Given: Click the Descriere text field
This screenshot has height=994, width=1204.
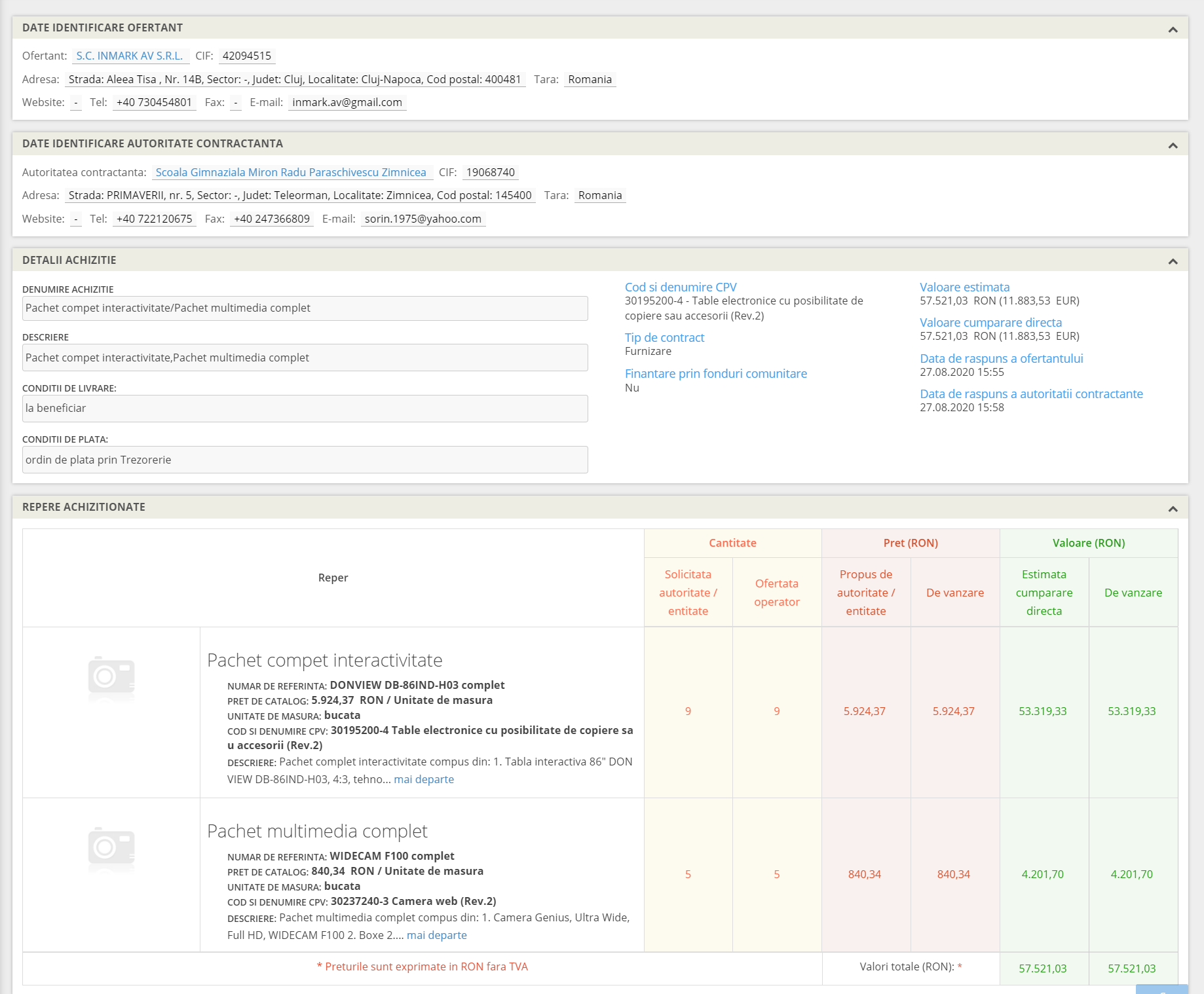Looking at the screenshot, I should pos(305,358).
